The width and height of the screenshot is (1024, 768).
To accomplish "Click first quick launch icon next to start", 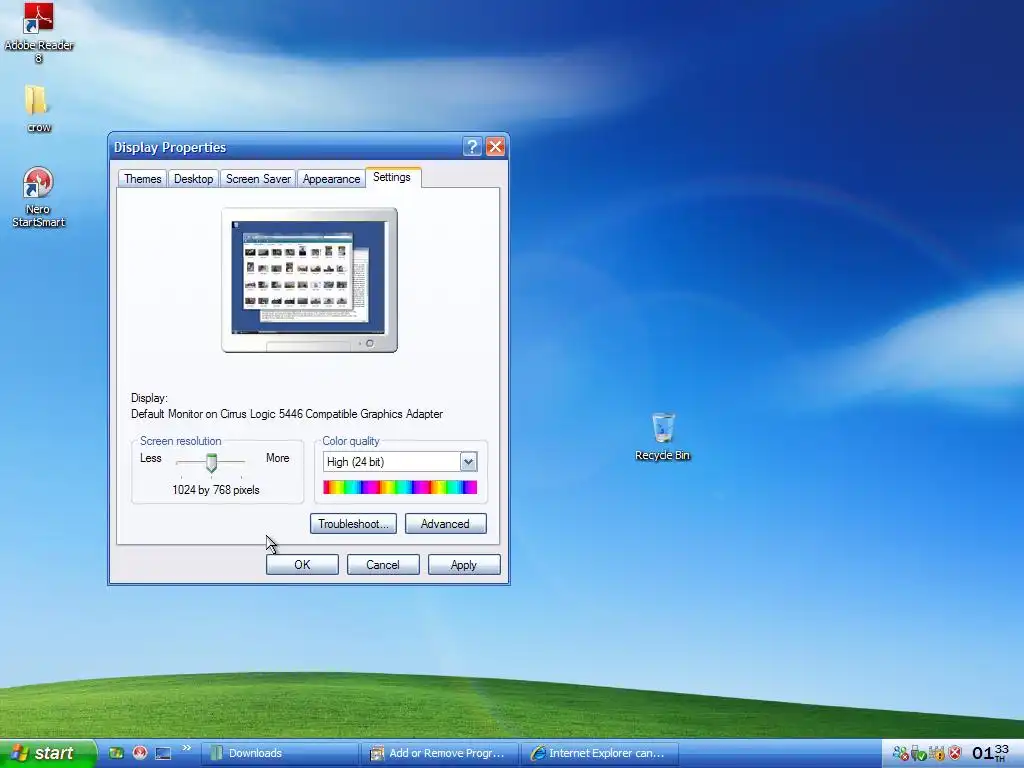I will [x=116, y=753].
